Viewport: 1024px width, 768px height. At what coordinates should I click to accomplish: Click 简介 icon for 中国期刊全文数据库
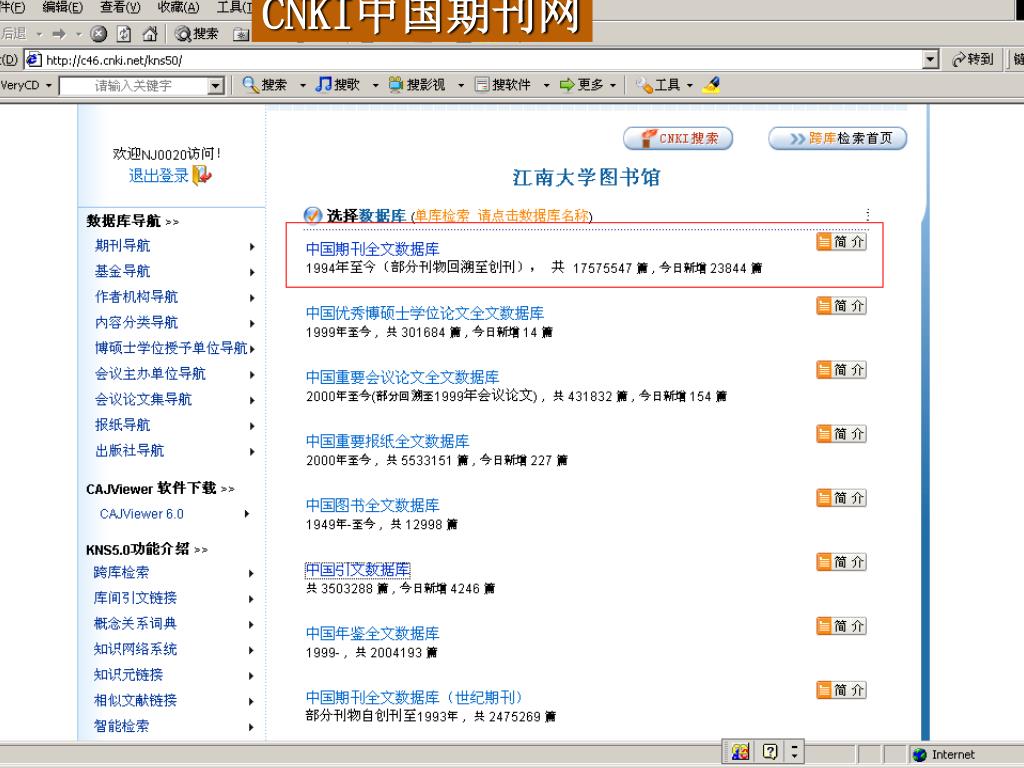click(842, 242)
